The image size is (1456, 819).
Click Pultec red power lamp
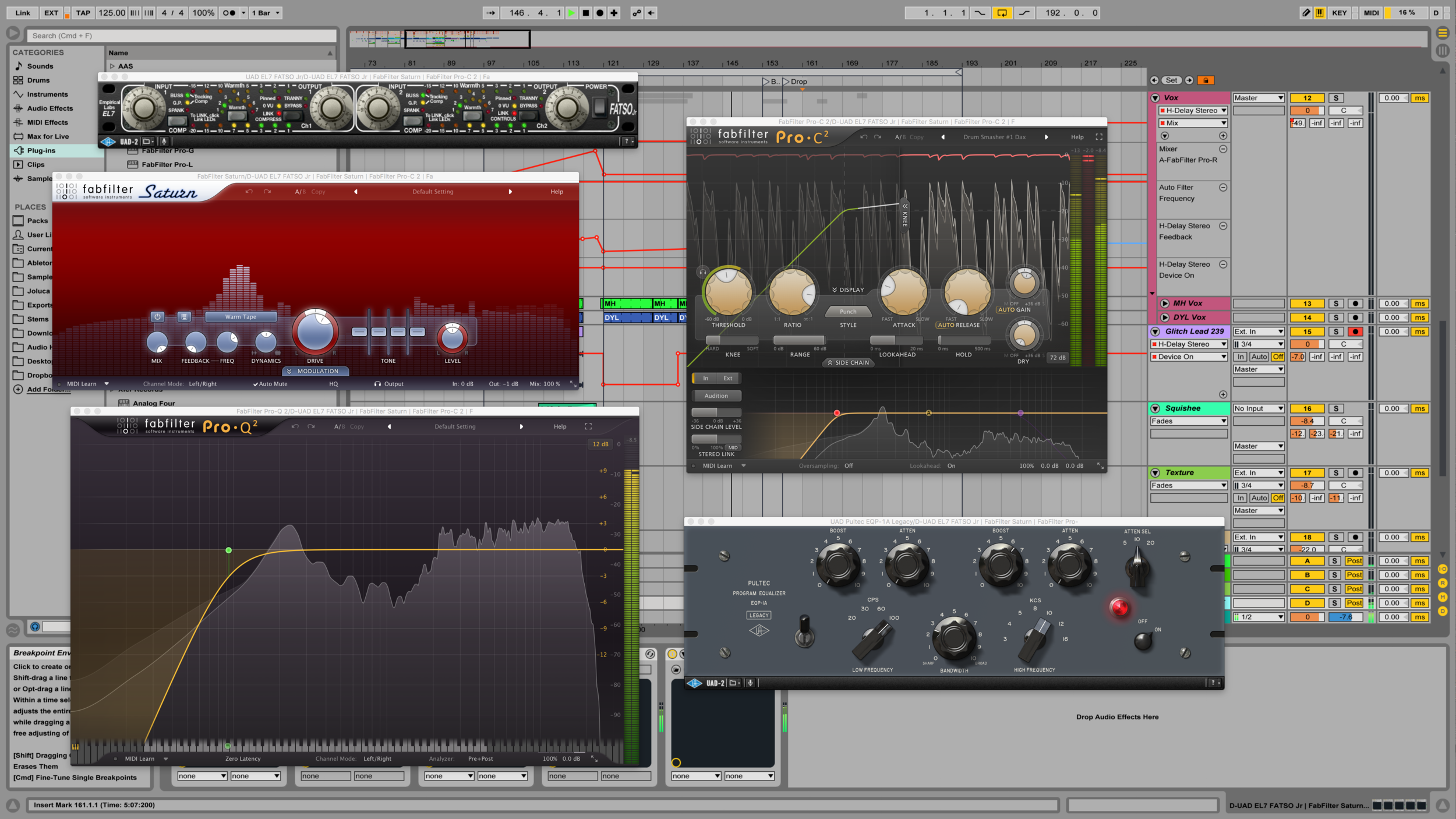click(1119, 608)
